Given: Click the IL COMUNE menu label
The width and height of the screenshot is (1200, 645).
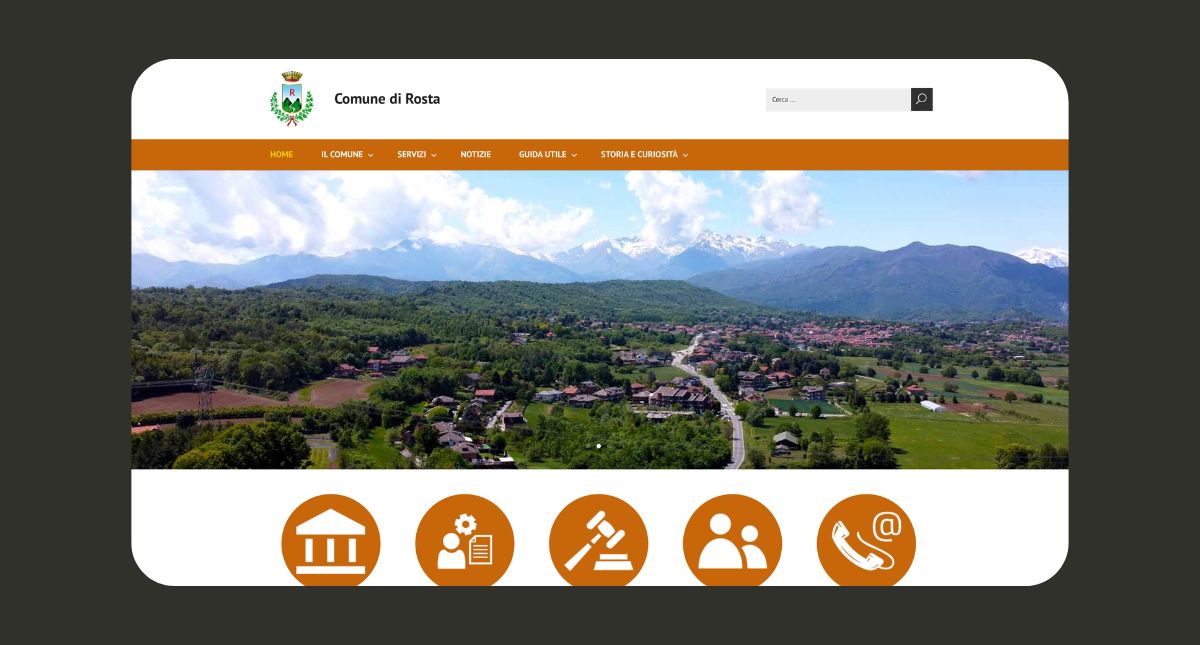Looking at the screenshot, I should coord(342,155).
